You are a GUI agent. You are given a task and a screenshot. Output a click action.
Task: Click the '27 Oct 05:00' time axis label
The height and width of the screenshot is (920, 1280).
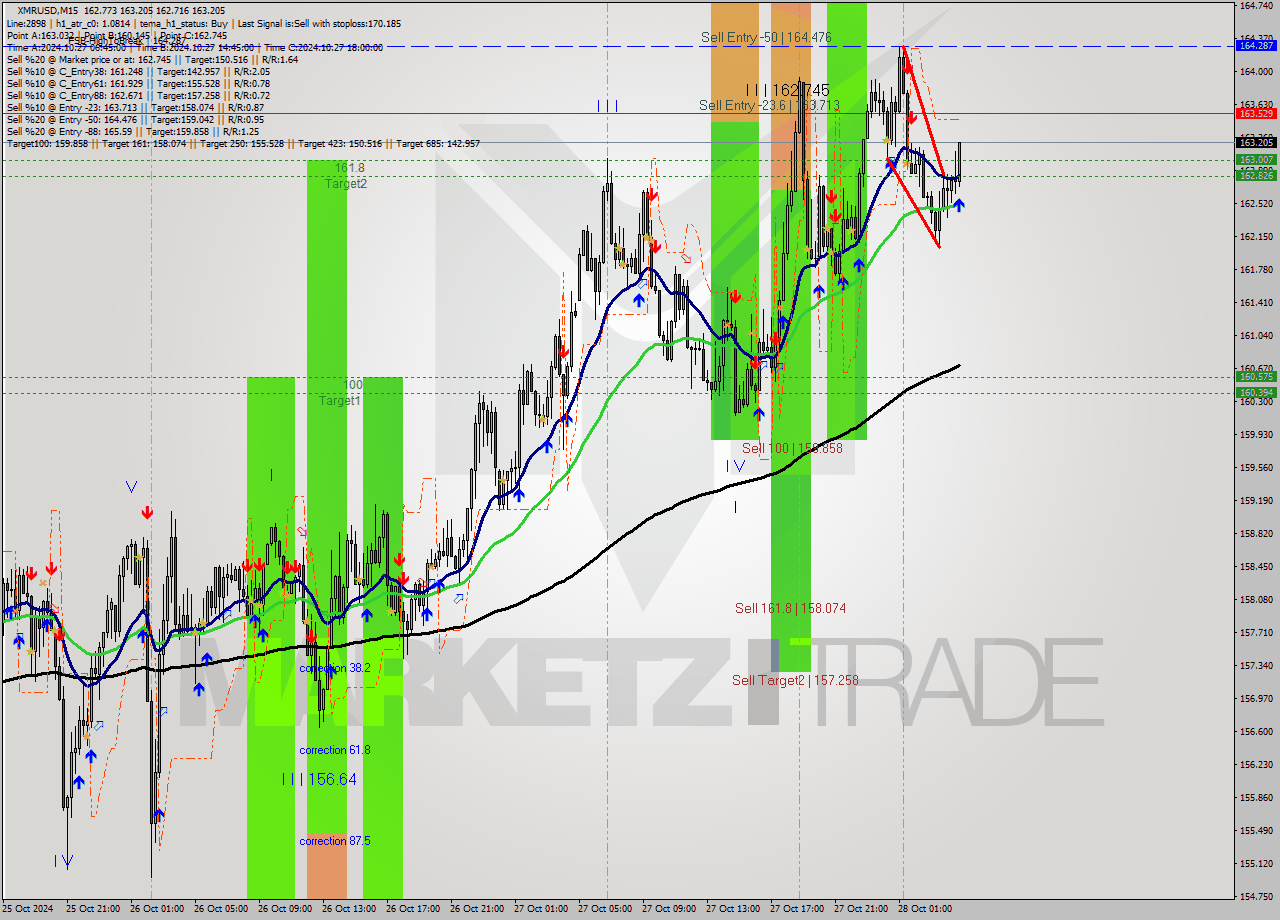[604, 909]
